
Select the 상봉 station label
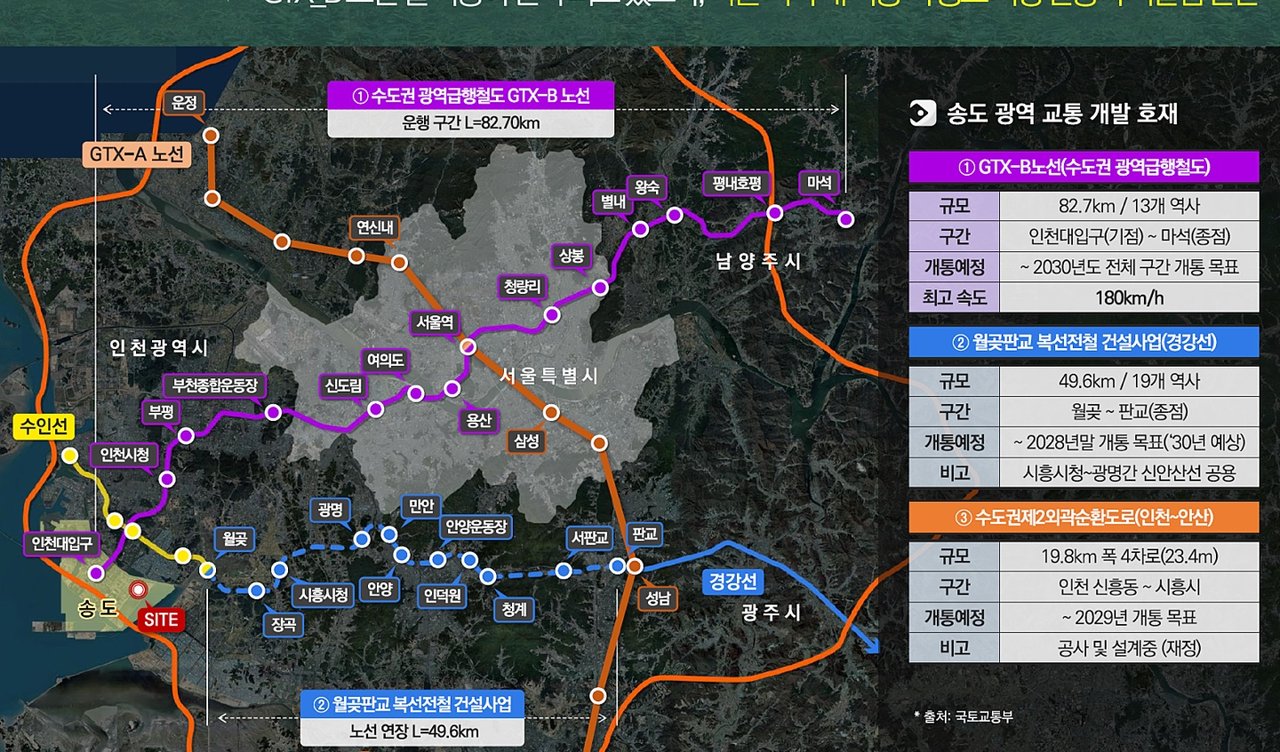[x=571, y=256]
